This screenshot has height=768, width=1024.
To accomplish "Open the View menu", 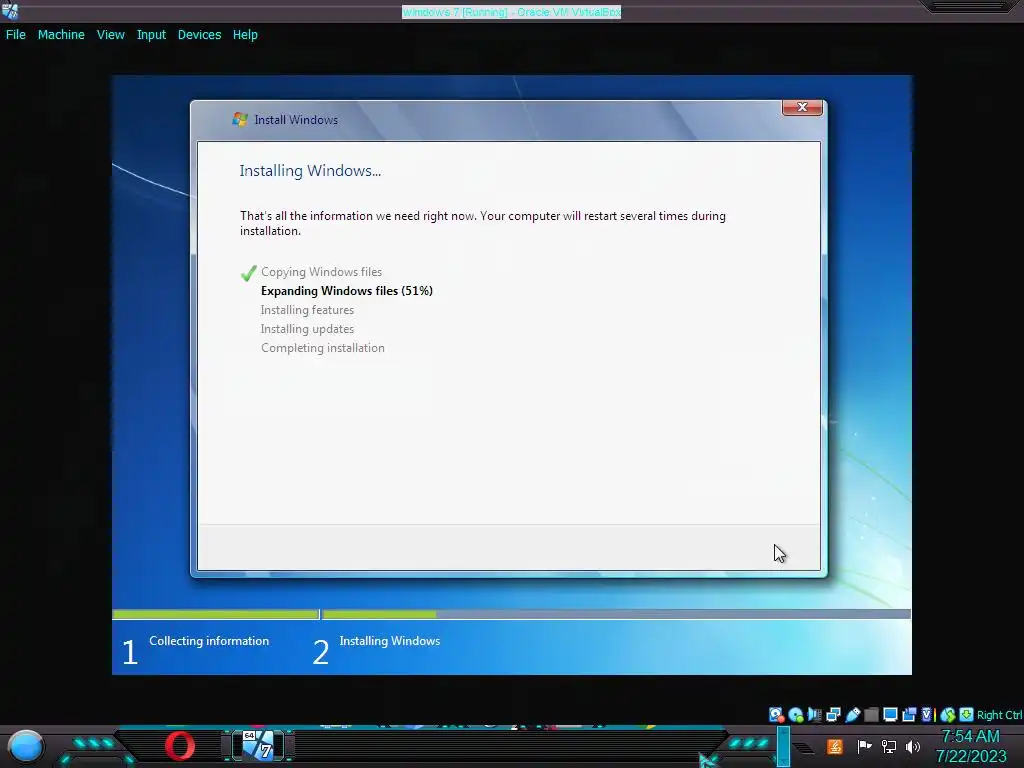I will pyautogui.click(x=110, y=35).
